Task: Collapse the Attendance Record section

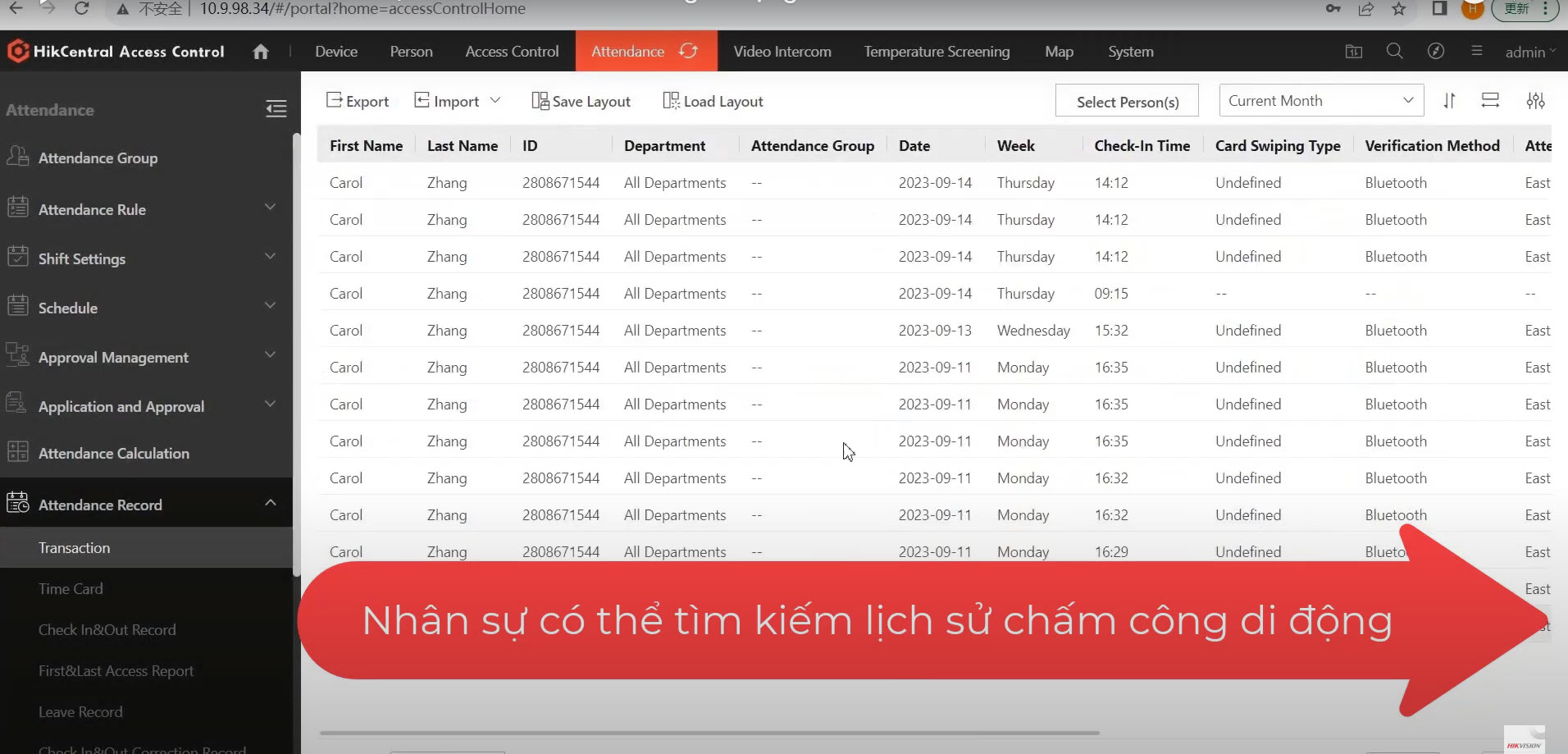Action: [270, 503]
